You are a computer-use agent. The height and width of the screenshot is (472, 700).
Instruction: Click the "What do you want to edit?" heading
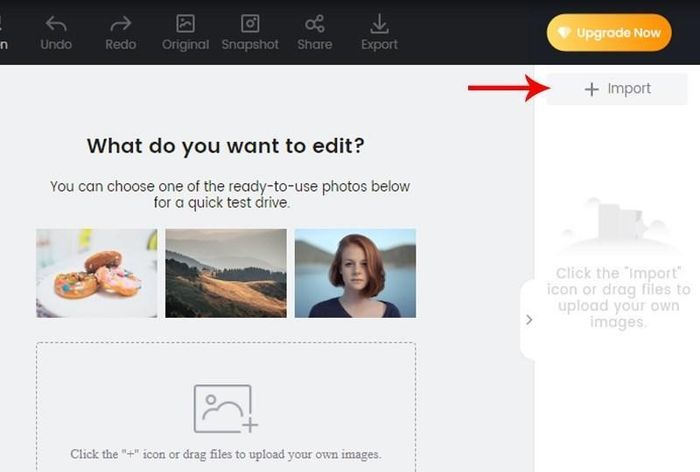[x=225, y=146]
